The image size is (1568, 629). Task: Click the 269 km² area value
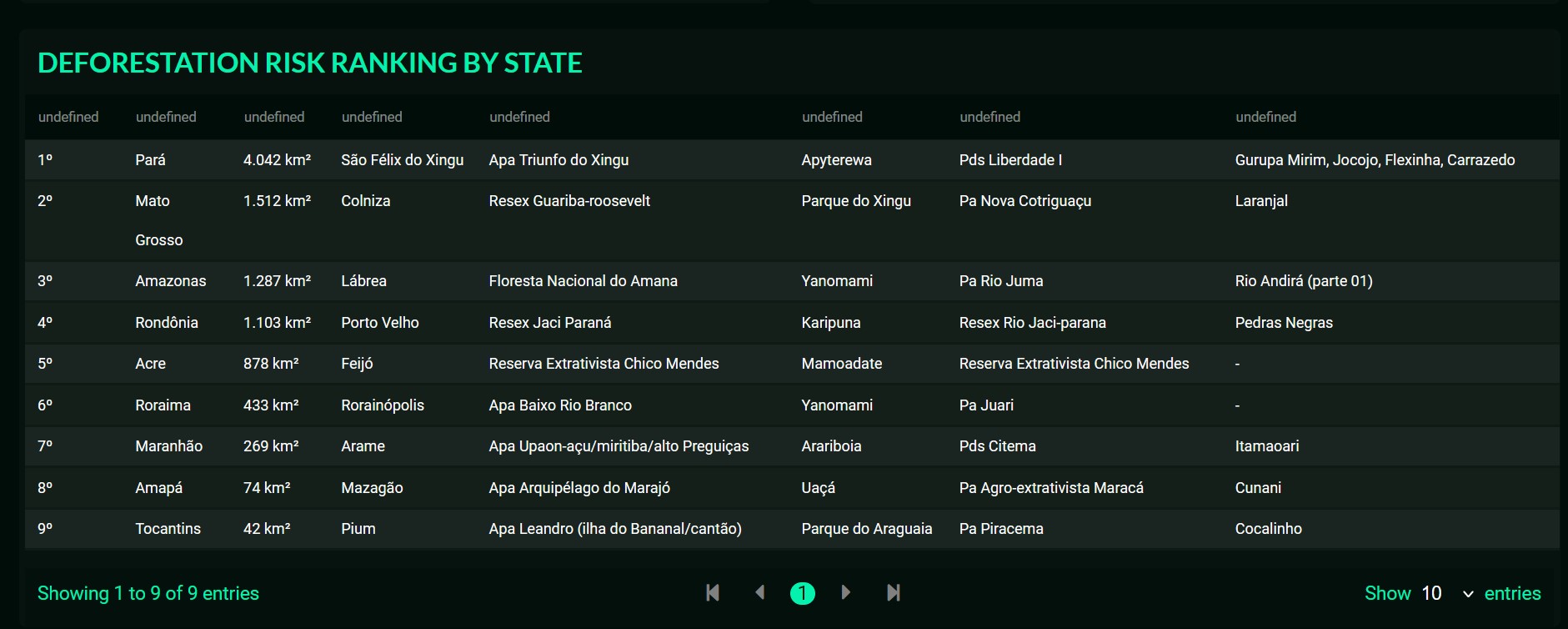pyautogui.click(x=271, y=446)
